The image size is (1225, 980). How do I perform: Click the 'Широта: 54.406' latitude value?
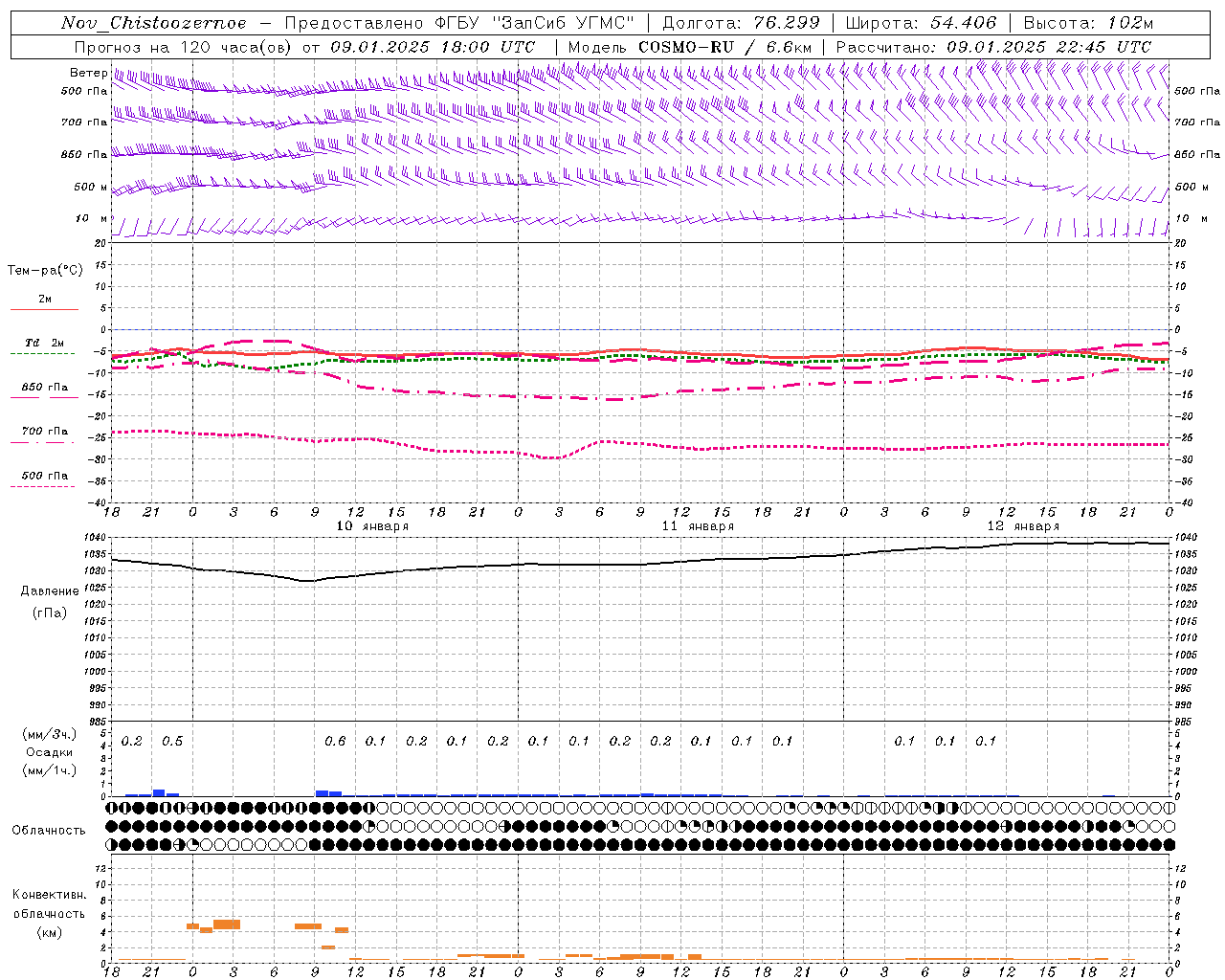point(921,23)
